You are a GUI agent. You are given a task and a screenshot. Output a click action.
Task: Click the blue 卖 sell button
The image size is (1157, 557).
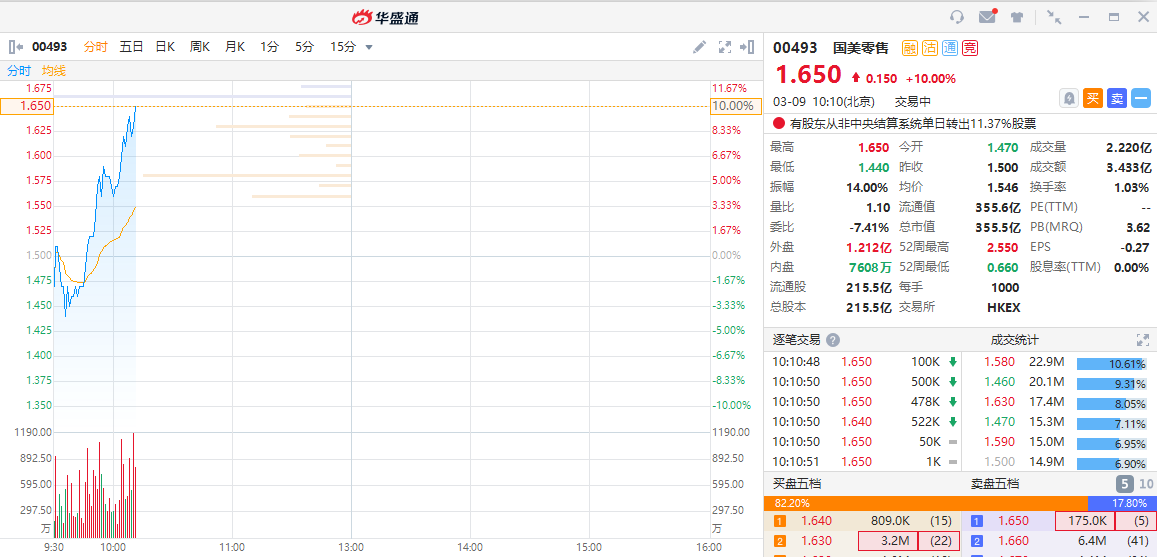click(x=1117, y=98)
